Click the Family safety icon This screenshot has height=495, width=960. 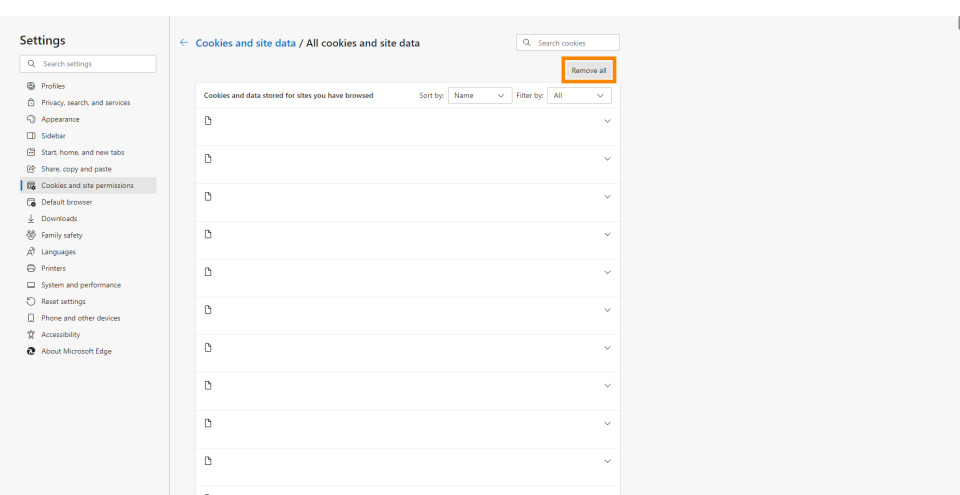click(31, 235)
